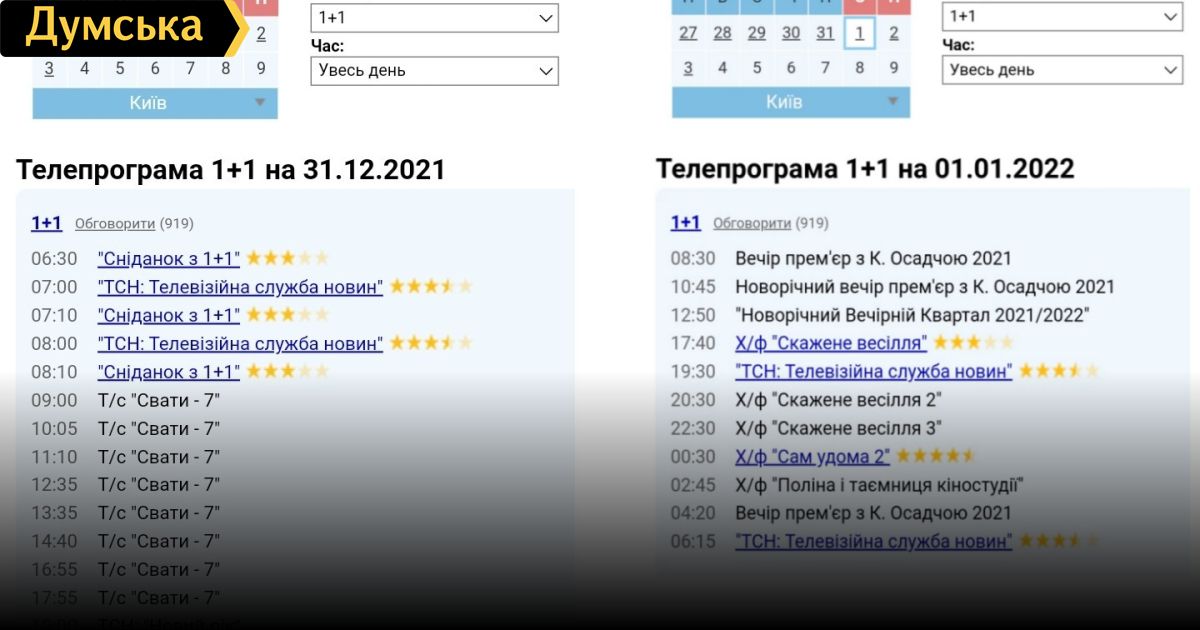Screen dimensions: 1200x630
Task: Open the 1+1 channel link above 31.12.2021 schedule
Action: [46, 223]
